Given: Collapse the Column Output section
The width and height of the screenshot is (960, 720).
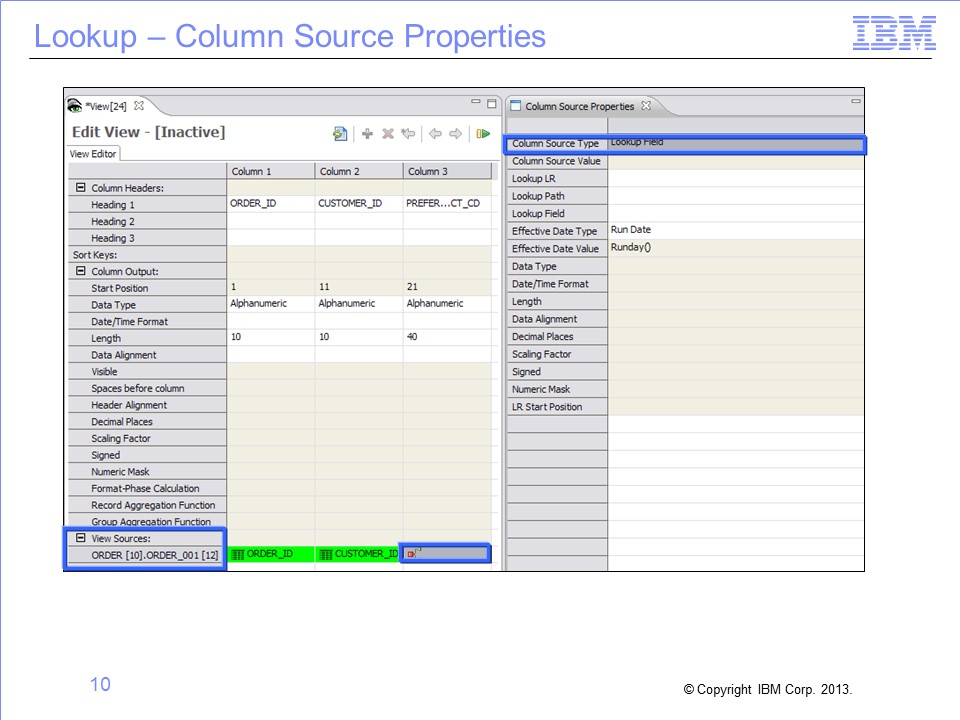Looking at the screenshot, I should click(80, 271).
